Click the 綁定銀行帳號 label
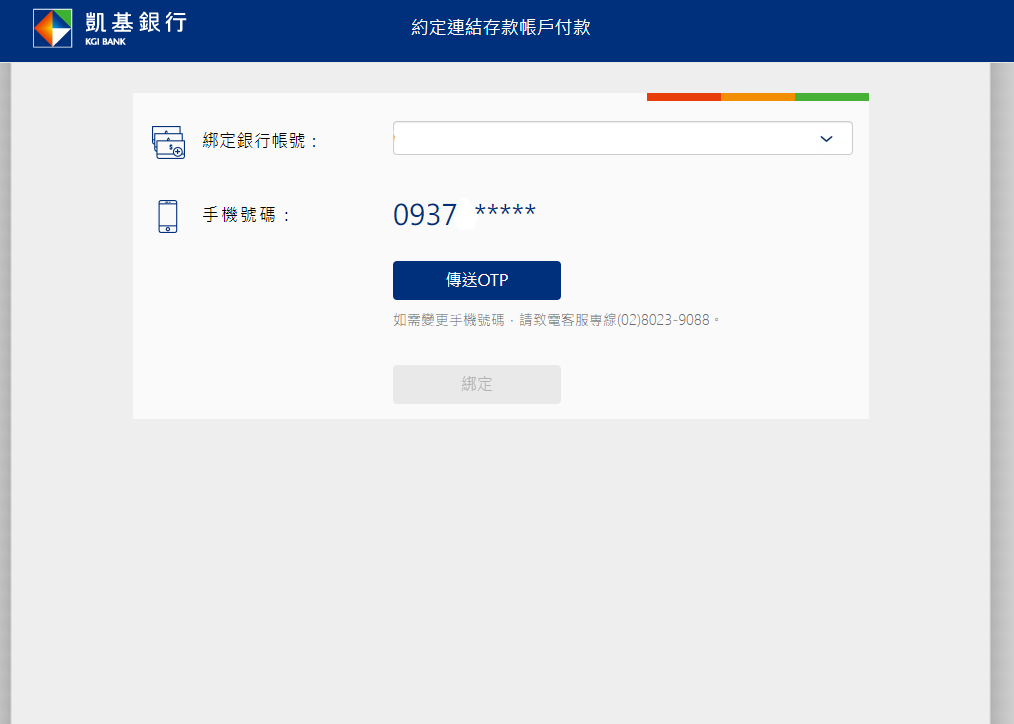 tap(260, 140)
